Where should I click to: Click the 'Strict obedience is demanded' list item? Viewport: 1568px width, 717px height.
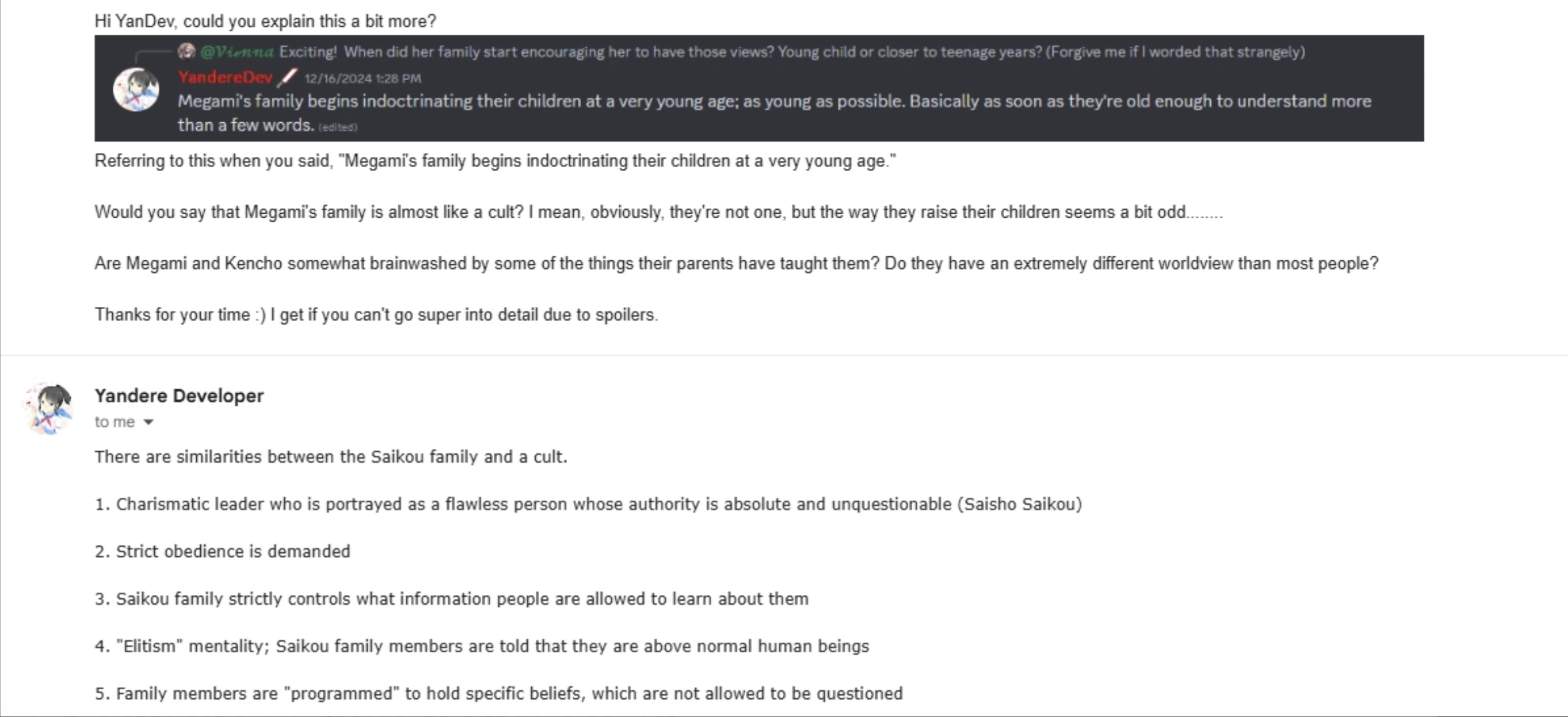[222, 551]
